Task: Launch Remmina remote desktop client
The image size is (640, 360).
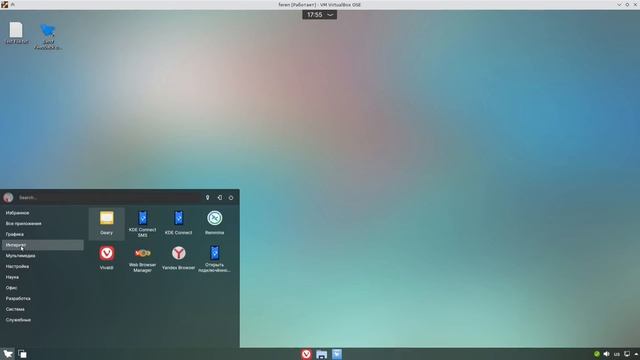Action: coord(214,223)
